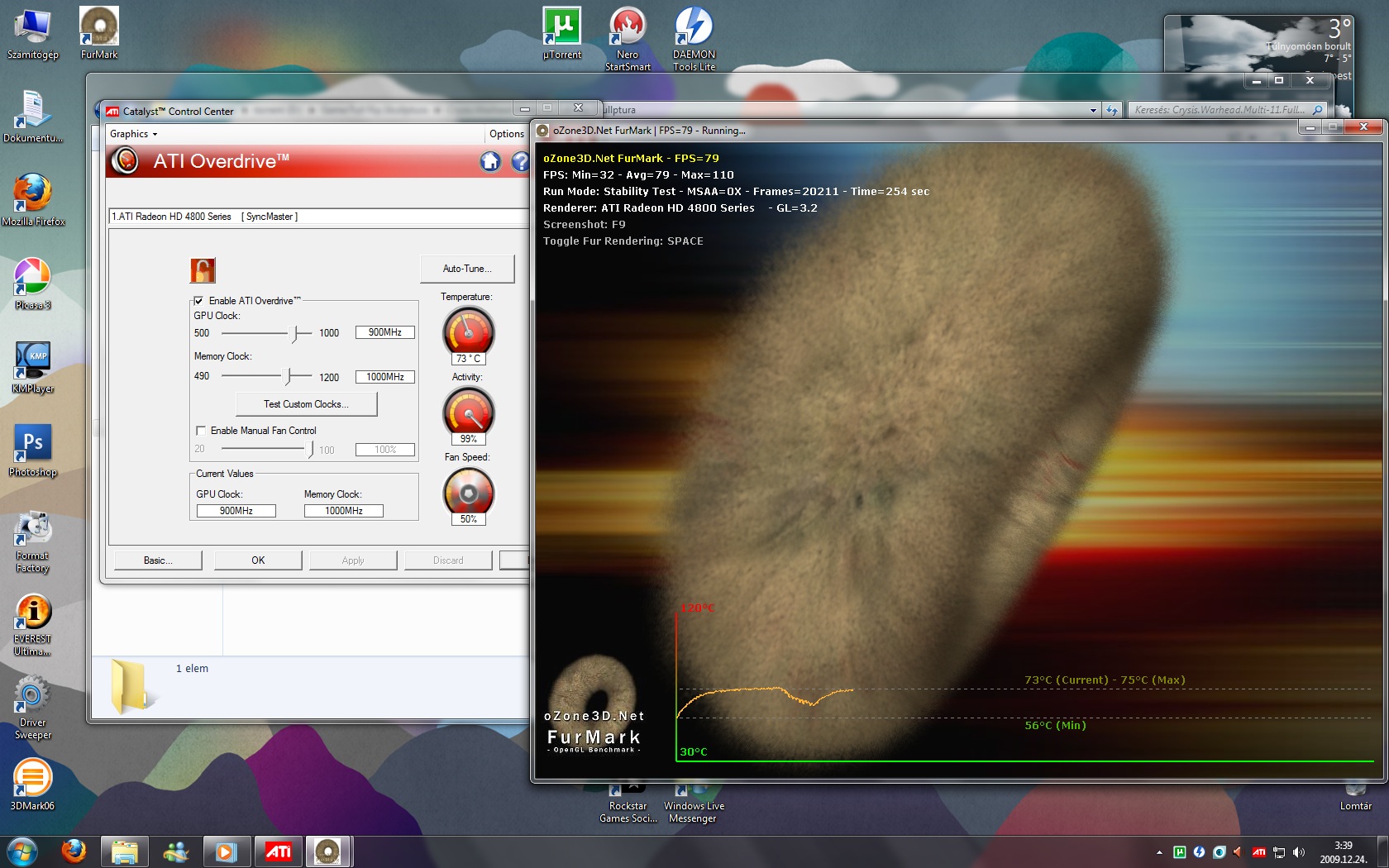1389x868 pixels.
Task: Click the ATI Catalyst taskbar button
Action: 278,851
